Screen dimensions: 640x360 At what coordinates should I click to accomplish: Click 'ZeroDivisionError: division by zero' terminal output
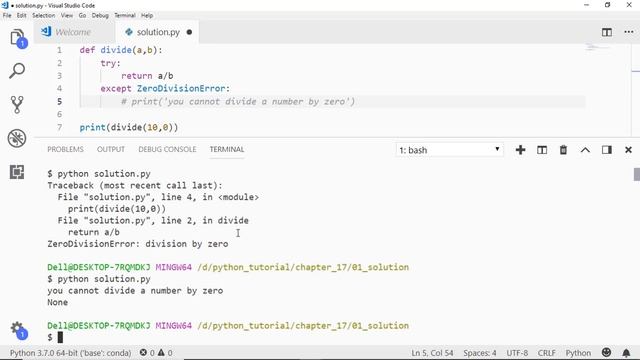(x=138, y=244)
